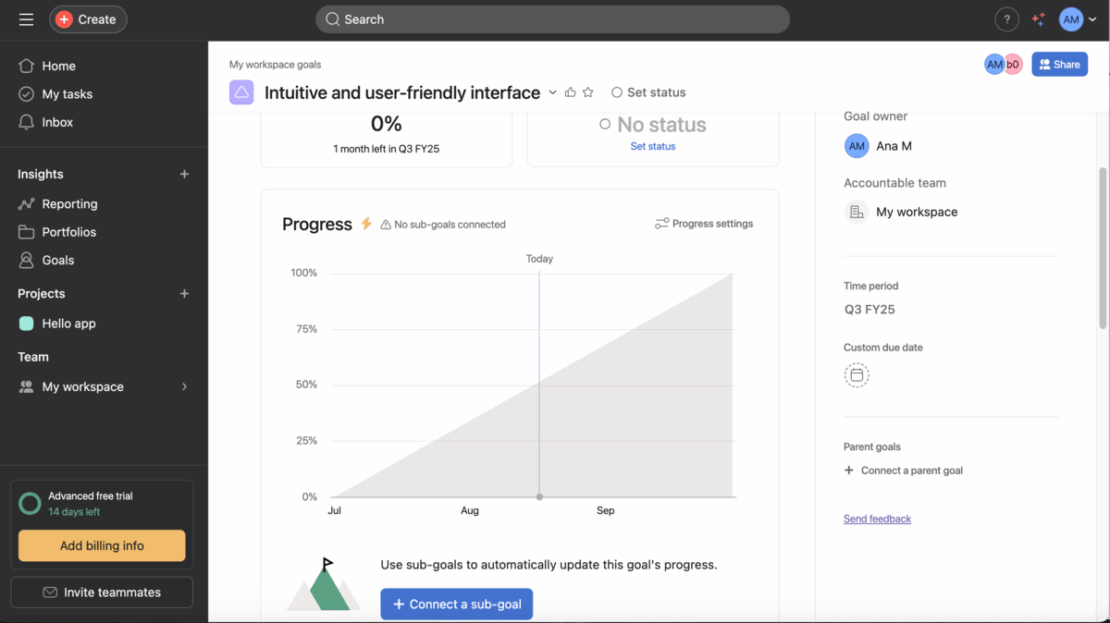Image resolution: width=1110 pixels, height=623 pixels.
Task: Open the Send feedback link
Action: click(x=876, y=518)
